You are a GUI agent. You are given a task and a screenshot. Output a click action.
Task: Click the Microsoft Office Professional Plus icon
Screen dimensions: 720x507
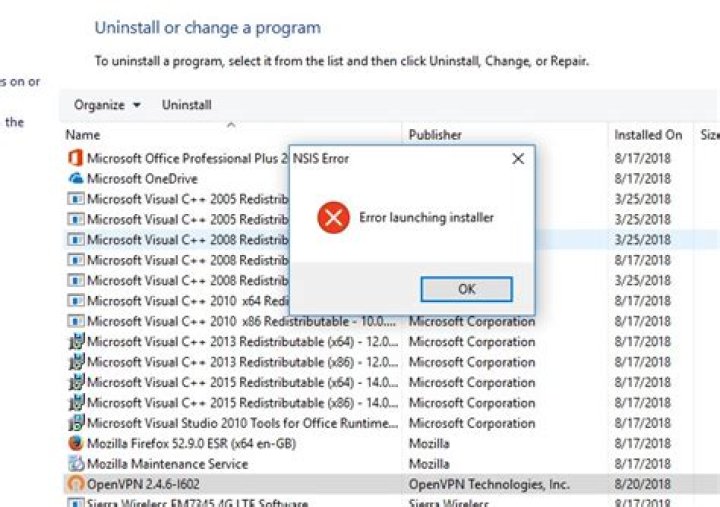(x=75, y=158)
